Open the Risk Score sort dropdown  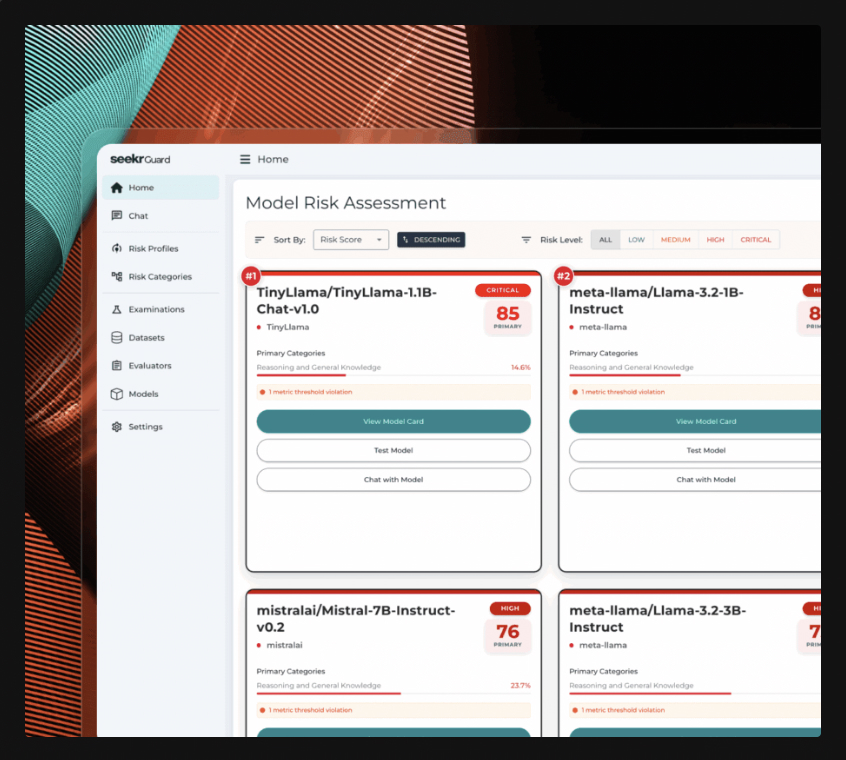[351, 240]
